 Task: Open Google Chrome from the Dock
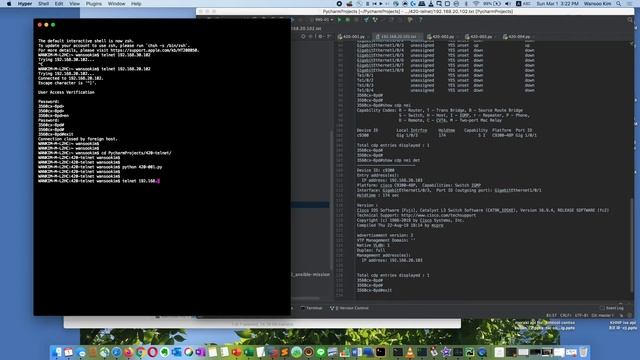click(x=140, y=352)
